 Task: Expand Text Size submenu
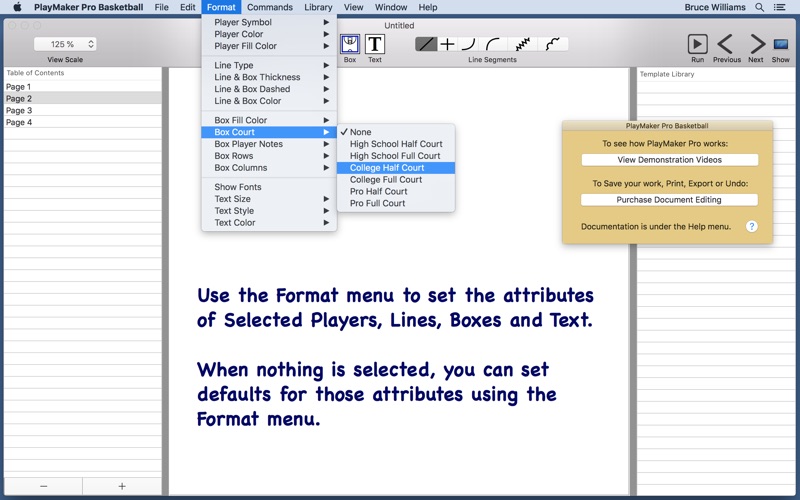[x=269, y=199]
